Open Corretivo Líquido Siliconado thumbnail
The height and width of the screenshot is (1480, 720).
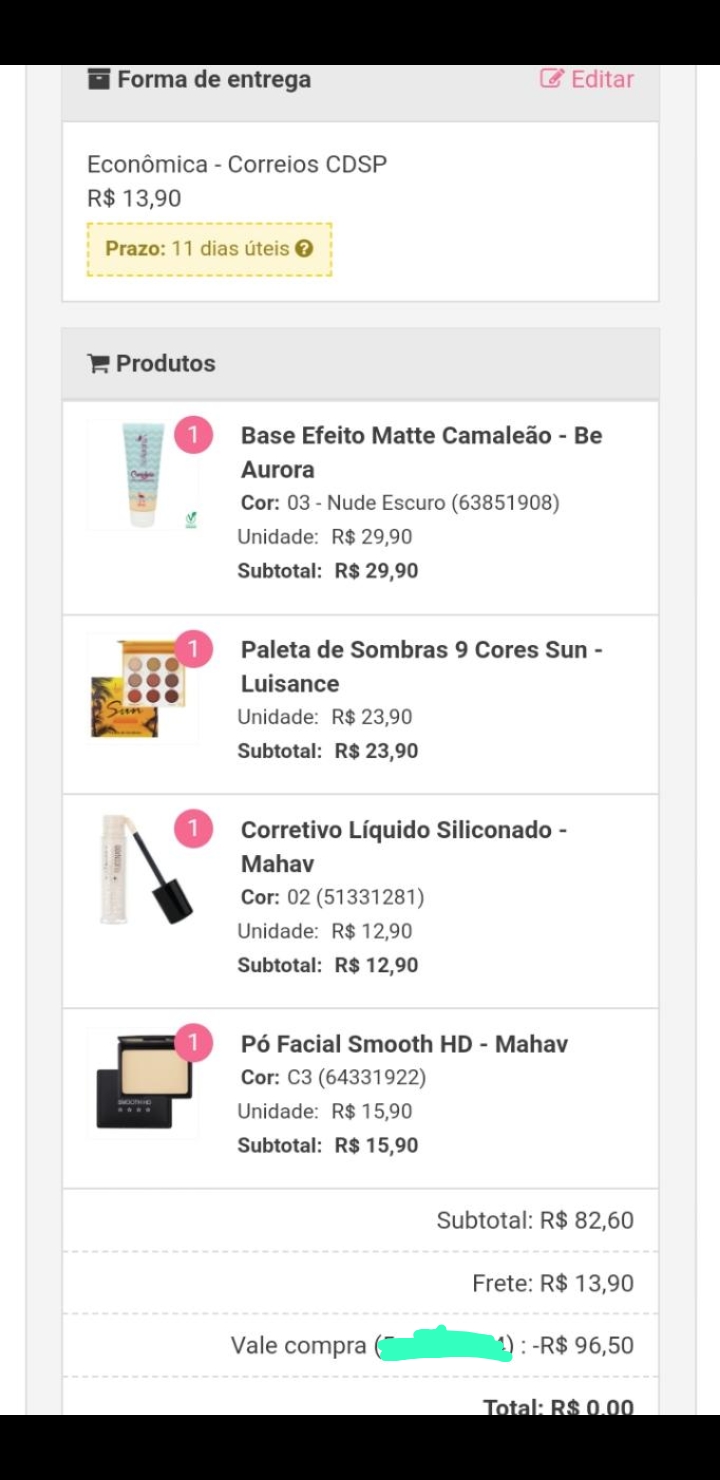point(144,870)
